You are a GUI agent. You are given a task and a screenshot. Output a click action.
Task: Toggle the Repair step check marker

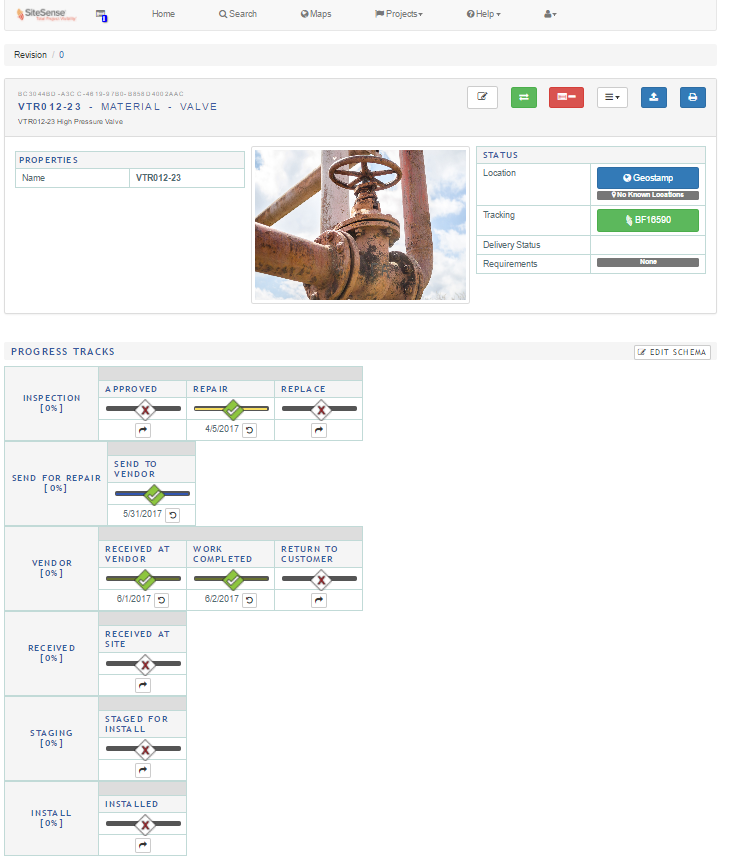click(233, 410)
